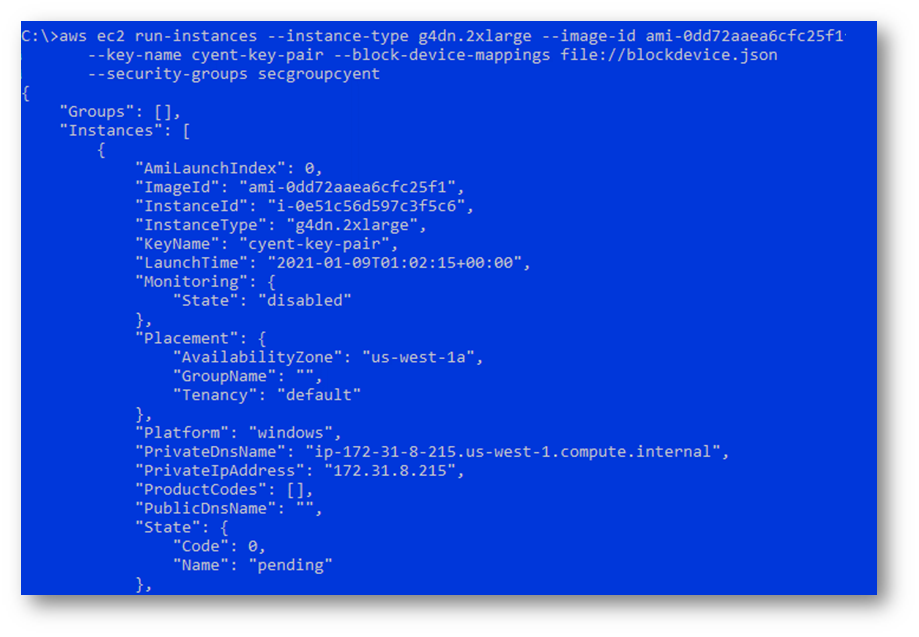Click the "Tenancy": "default" line
919x637 pixels.
click(267, 395)
